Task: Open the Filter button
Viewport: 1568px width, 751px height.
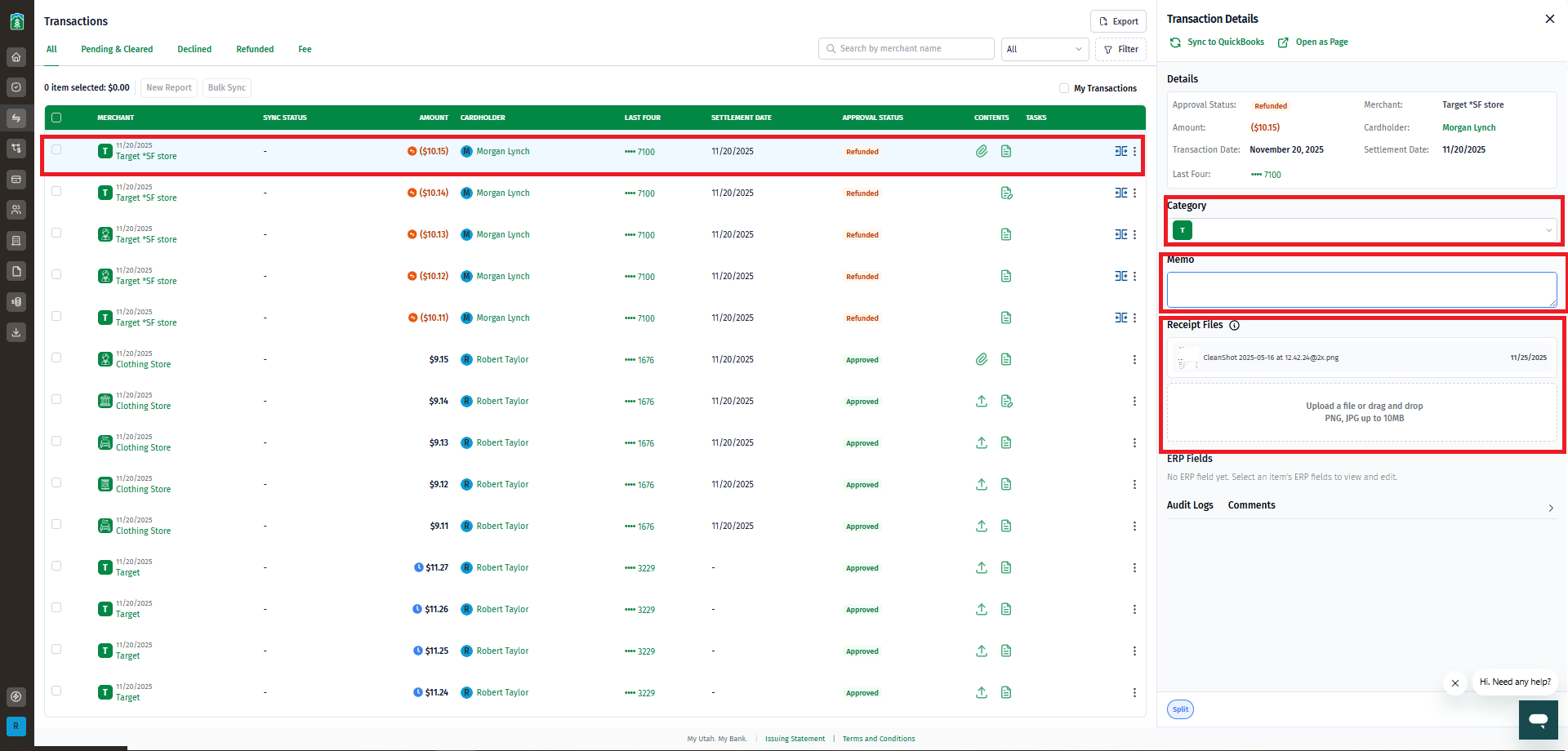Action: (x=1120, y=49)
